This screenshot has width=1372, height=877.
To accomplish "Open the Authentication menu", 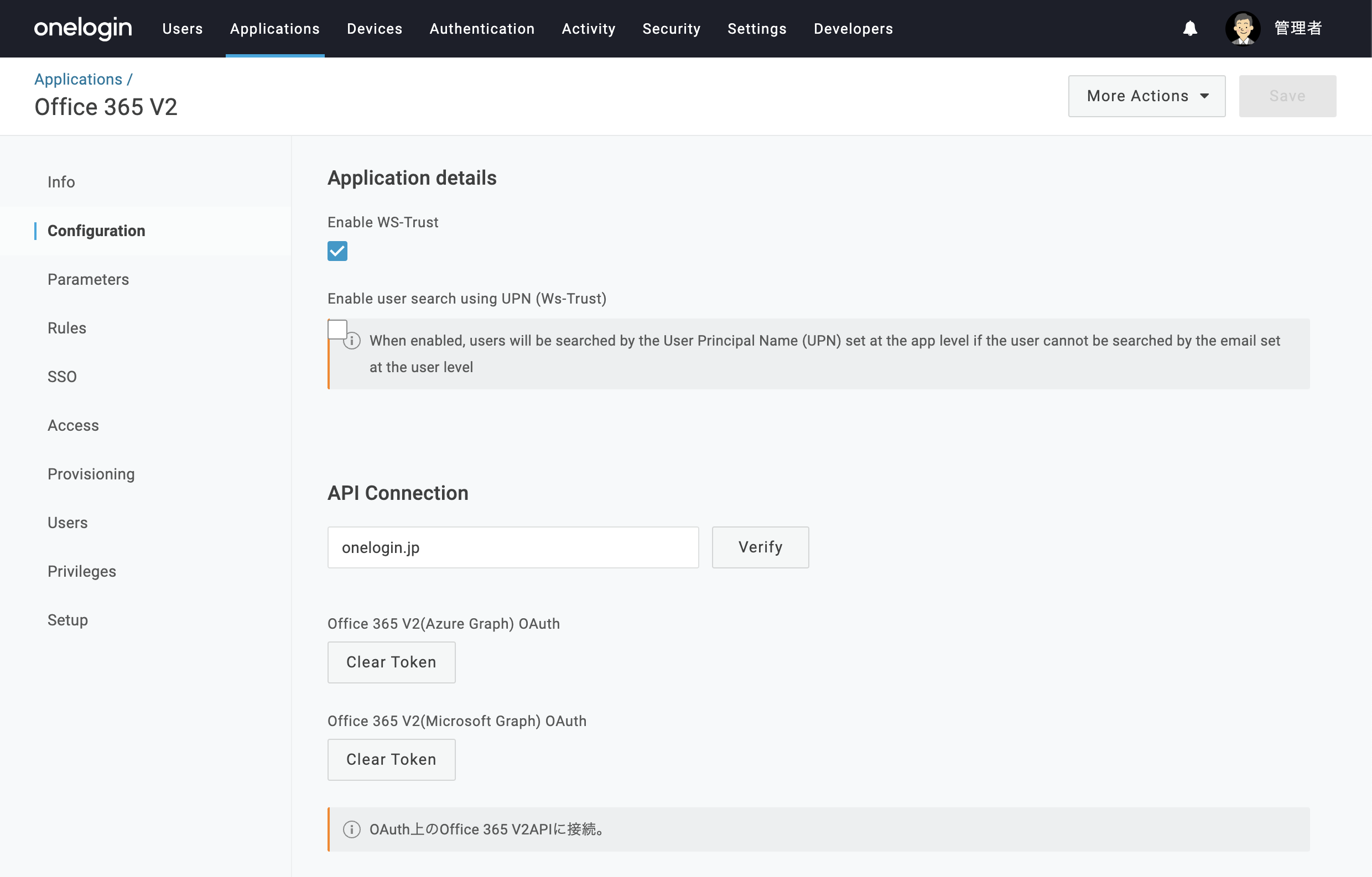I will [x=482, y=28].
